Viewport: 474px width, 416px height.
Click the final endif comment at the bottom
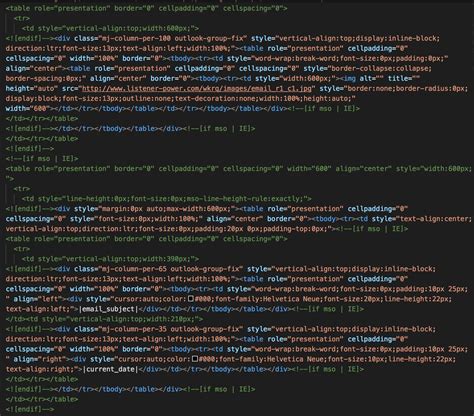click(30, 409)
